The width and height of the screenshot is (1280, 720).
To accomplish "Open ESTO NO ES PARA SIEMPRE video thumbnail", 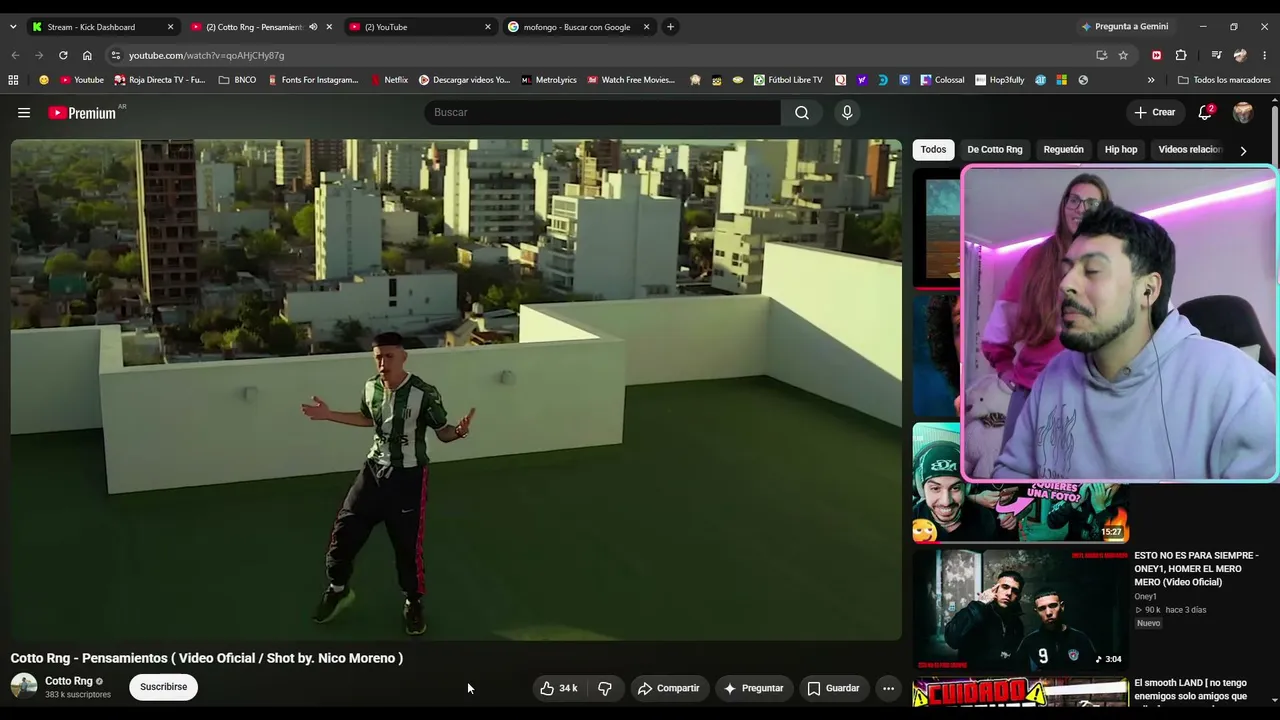I will (x=1020, y=610).
